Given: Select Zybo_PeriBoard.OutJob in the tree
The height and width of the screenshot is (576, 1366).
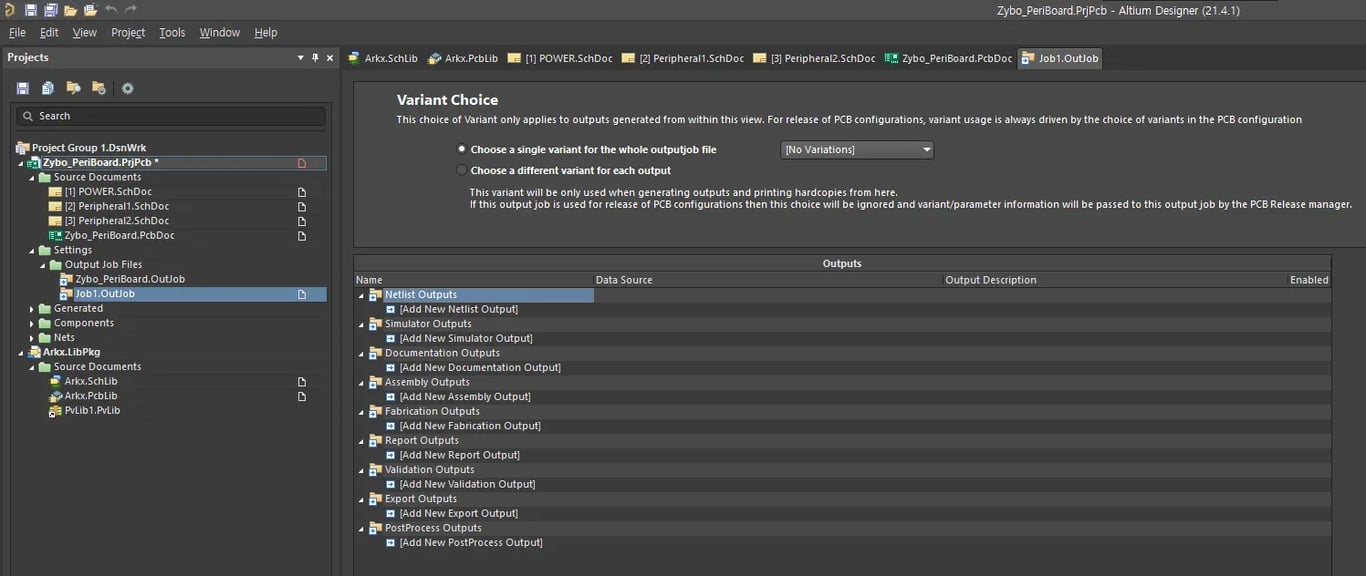Looking at the screenshot, I should pos(130,279).
